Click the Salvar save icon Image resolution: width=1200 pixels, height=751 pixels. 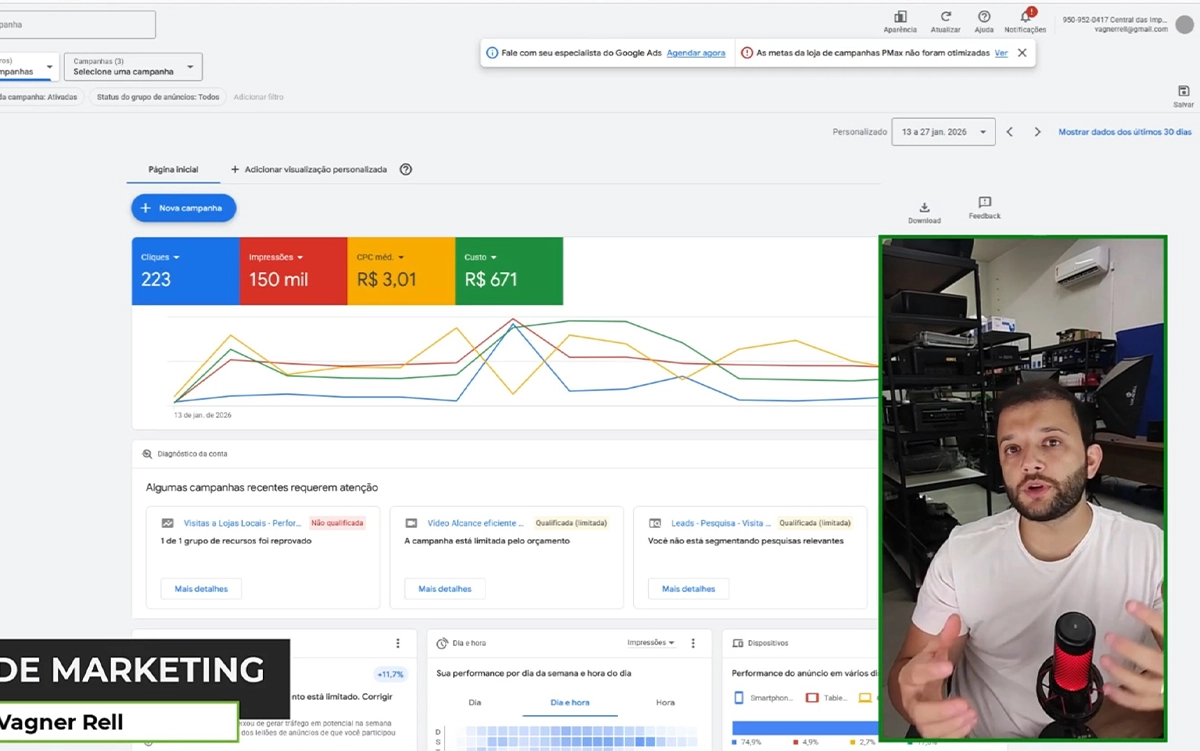(1184, 91)
